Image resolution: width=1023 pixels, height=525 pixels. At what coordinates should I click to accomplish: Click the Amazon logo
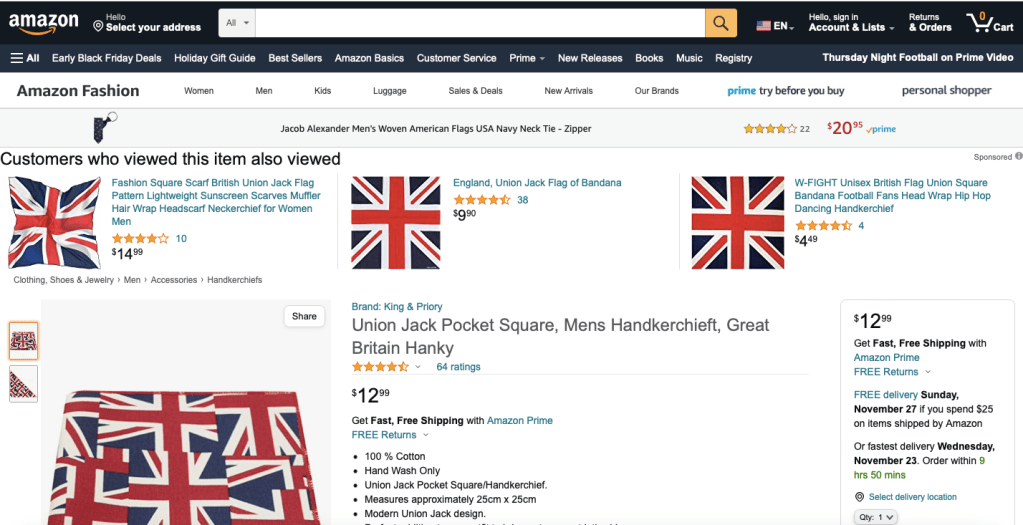[x=44, y=22]
